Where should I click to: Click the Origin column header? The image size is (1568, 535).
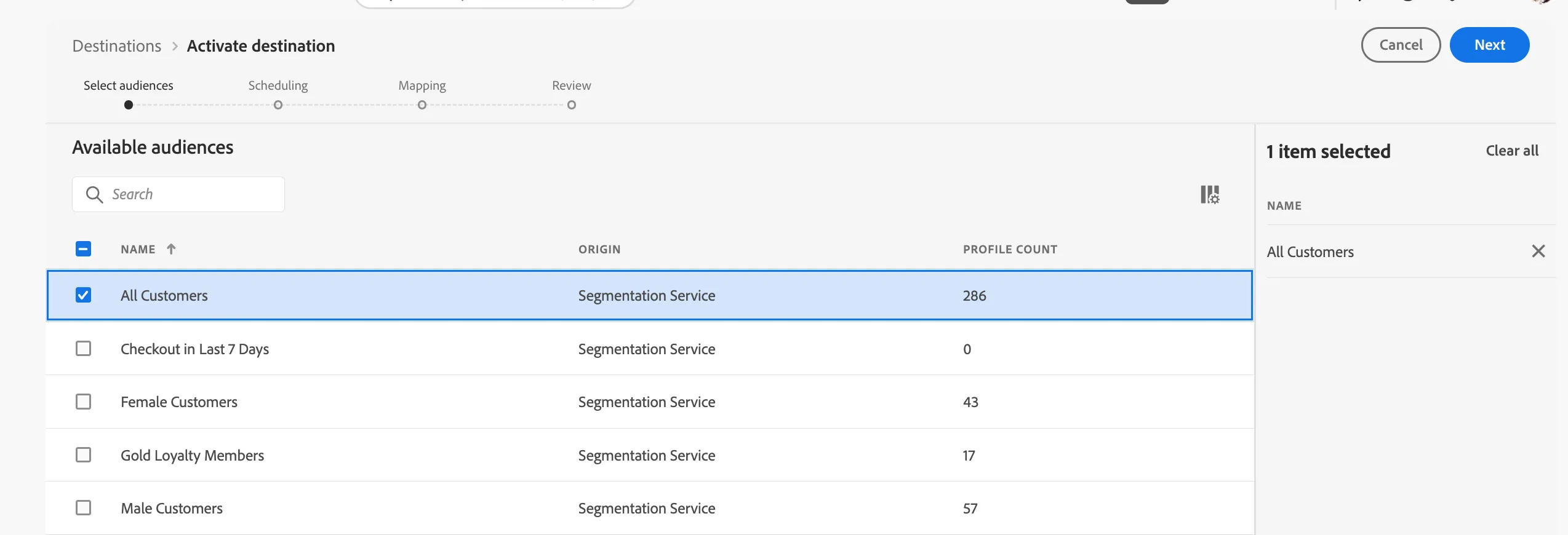pos(599,249)
